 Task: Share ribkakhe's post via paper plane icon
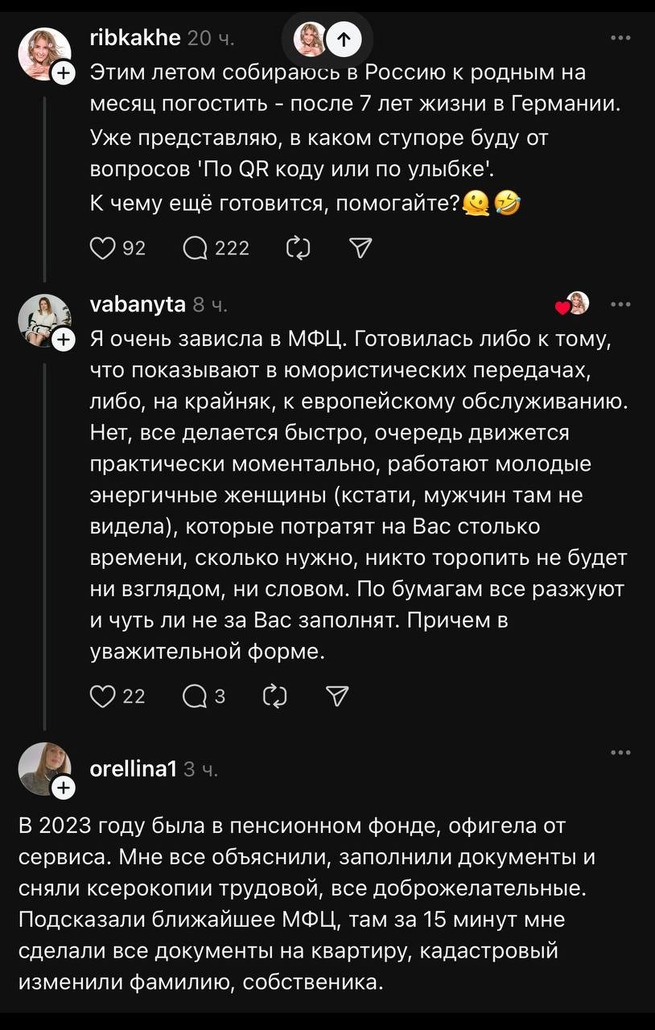tap(360, 248)
